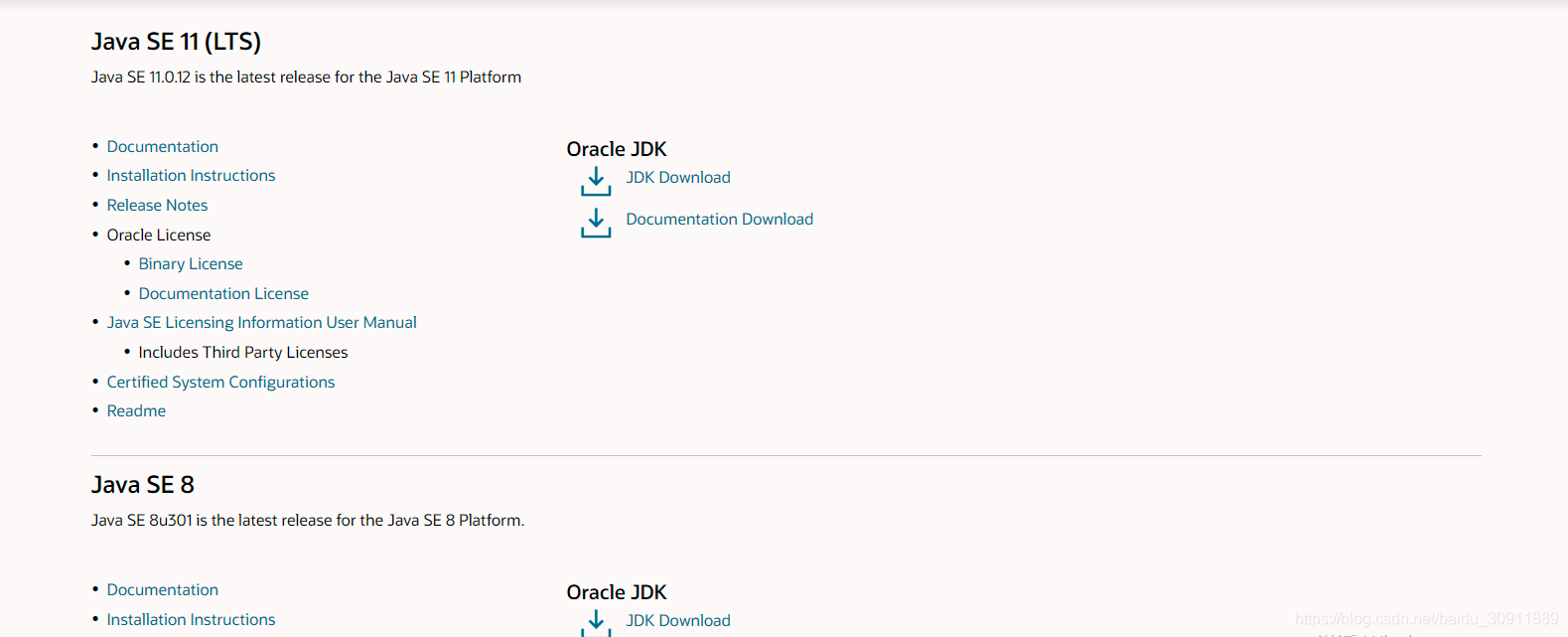The height and width of the screenshot is (637, 1568).
Task: View Certified System Configurations
Action: coord(220,382)
